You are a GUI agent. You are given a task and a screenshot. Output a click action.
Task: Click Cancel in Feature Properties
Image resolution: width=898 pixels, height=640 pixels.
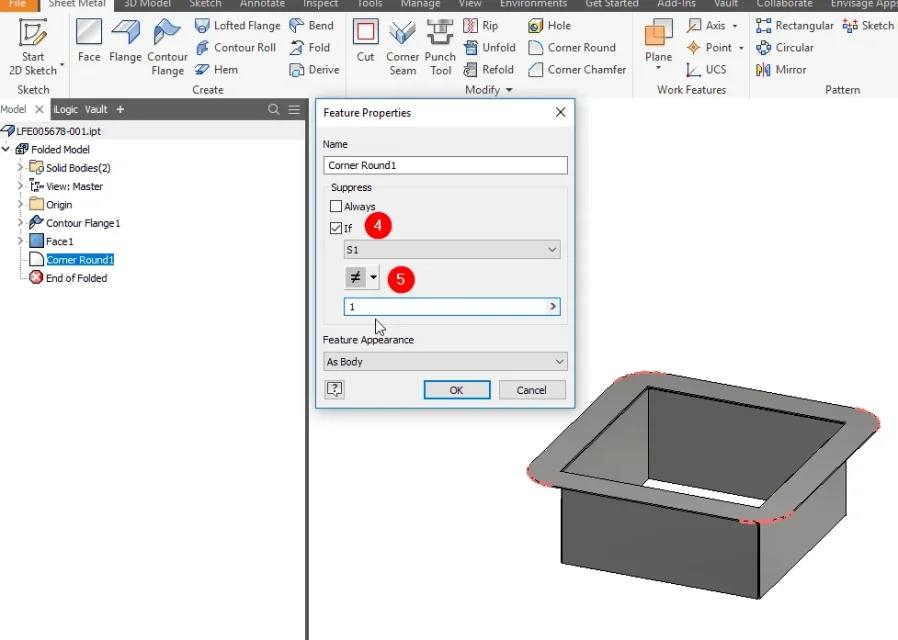[531, 390]
